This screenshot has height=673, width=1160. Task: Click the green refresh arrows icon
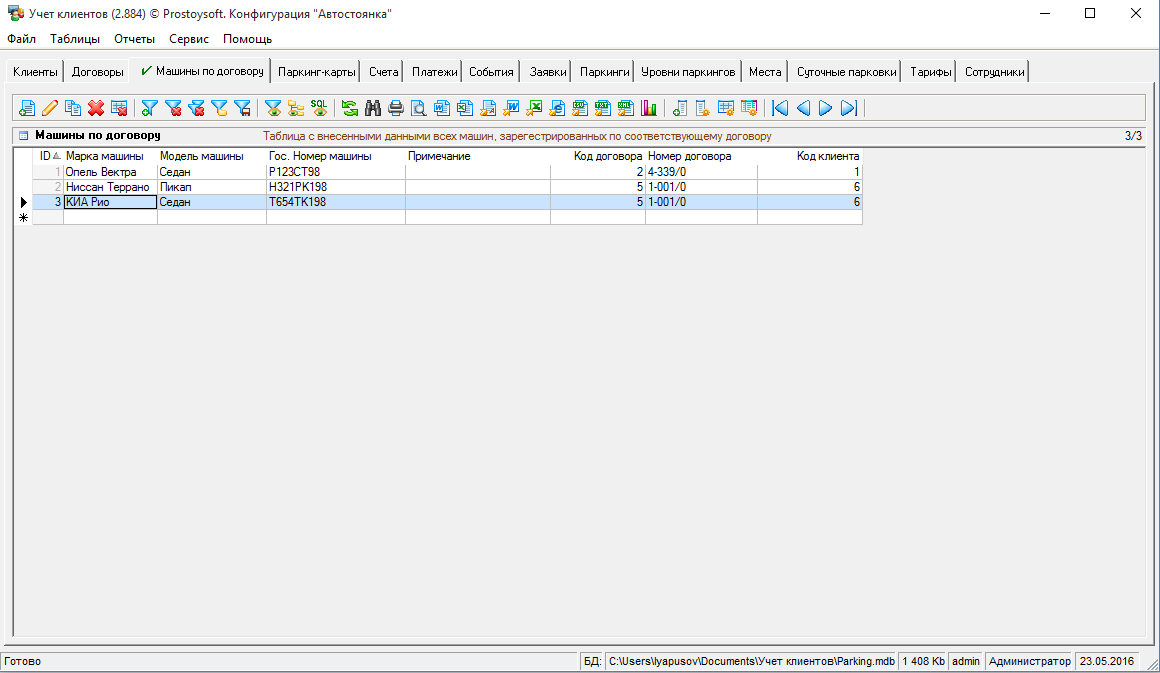349,108
